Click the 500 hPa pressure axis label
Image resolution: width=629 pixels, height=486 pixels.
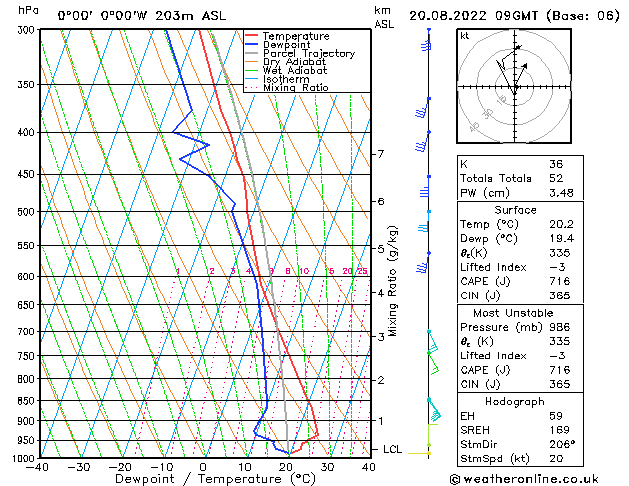tap(27, 211)
